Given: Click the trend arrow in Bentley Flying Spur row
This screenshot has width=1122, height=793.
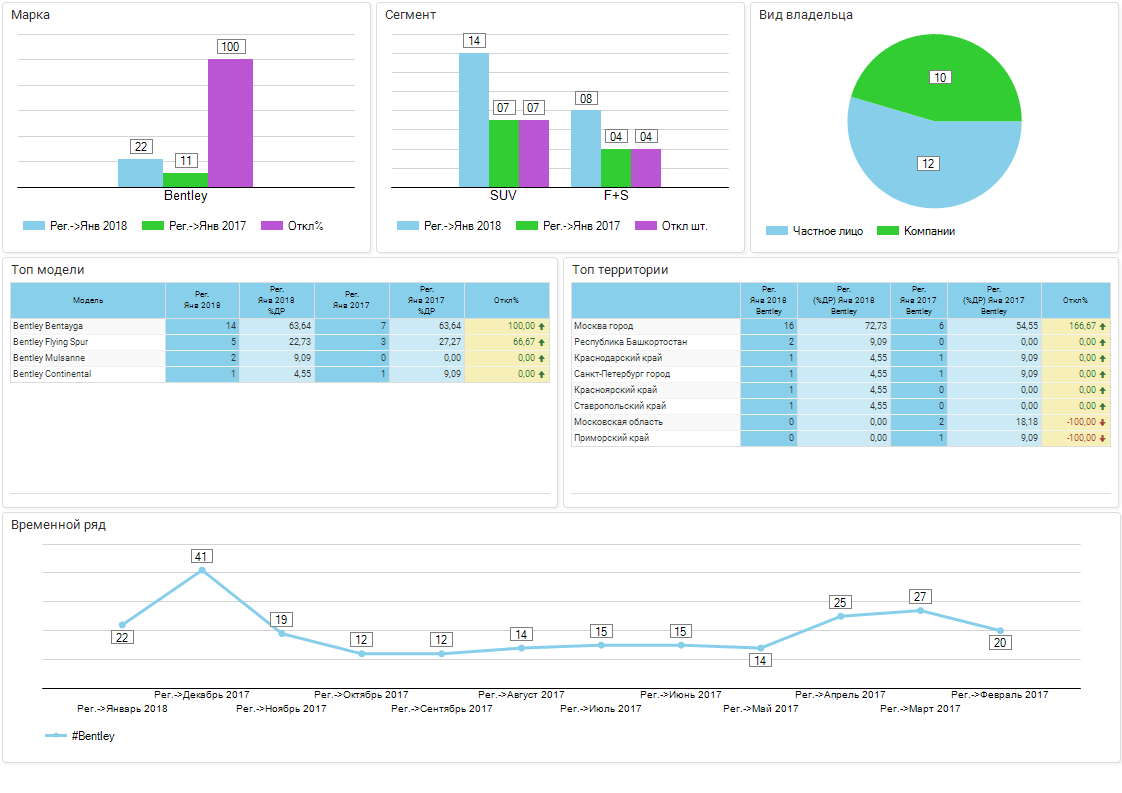Looking at the screenshot, I should click(x=542, y=342).
